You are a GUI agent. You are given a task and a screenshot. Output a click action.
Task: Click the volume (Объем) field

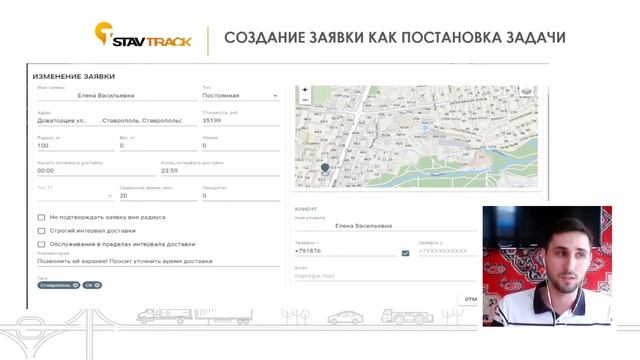pyautogui.click(x=241, y=146)
